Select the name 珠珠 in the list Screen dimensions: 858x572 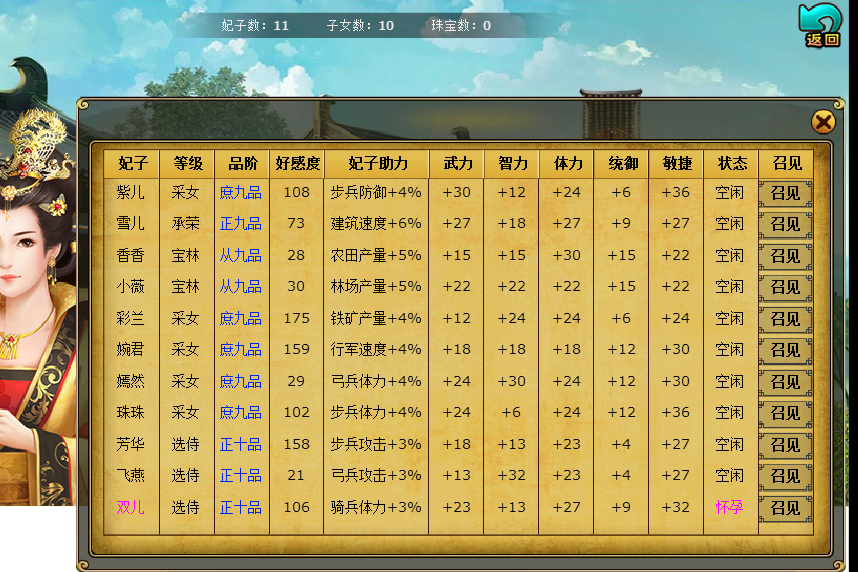coord(130,413)
